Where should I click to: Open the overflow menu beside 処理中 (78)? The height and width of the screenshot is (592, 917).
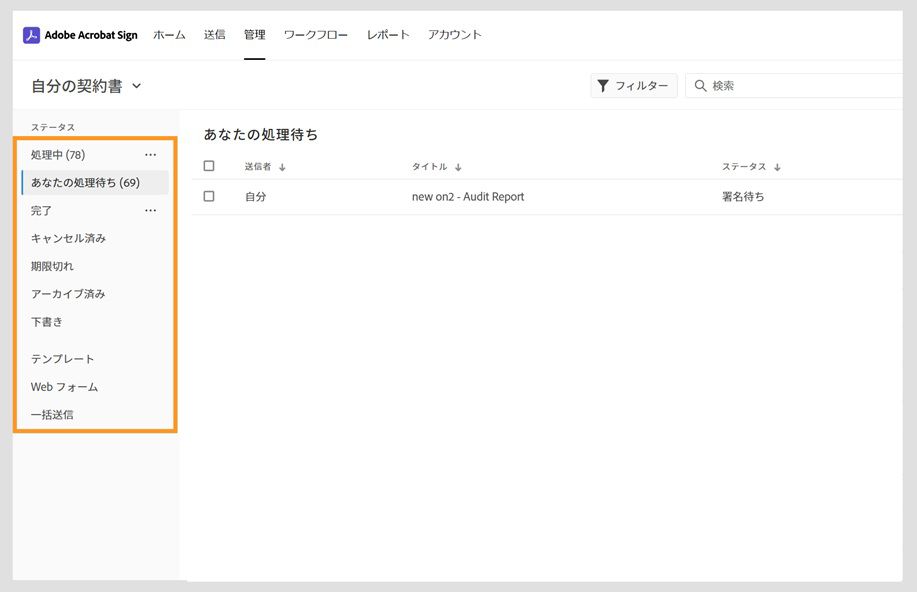pyautogui.click(x=151, y=154)
